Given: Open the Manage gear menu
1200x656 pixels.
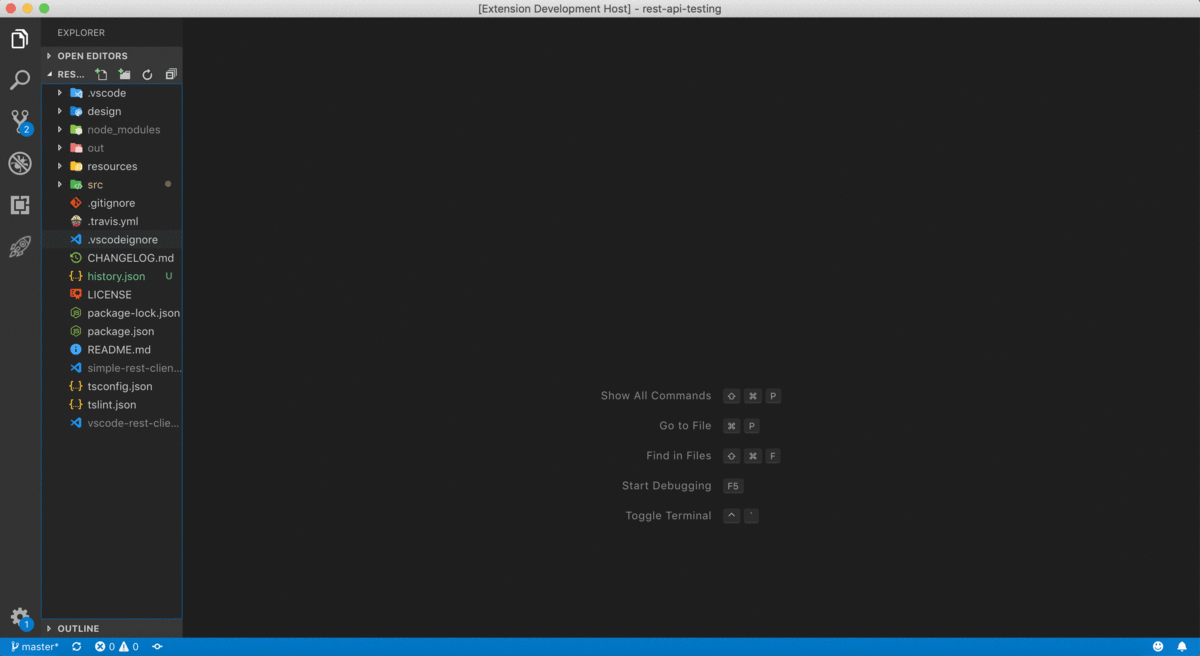Looking at the screenshot, I should [20, 618].
